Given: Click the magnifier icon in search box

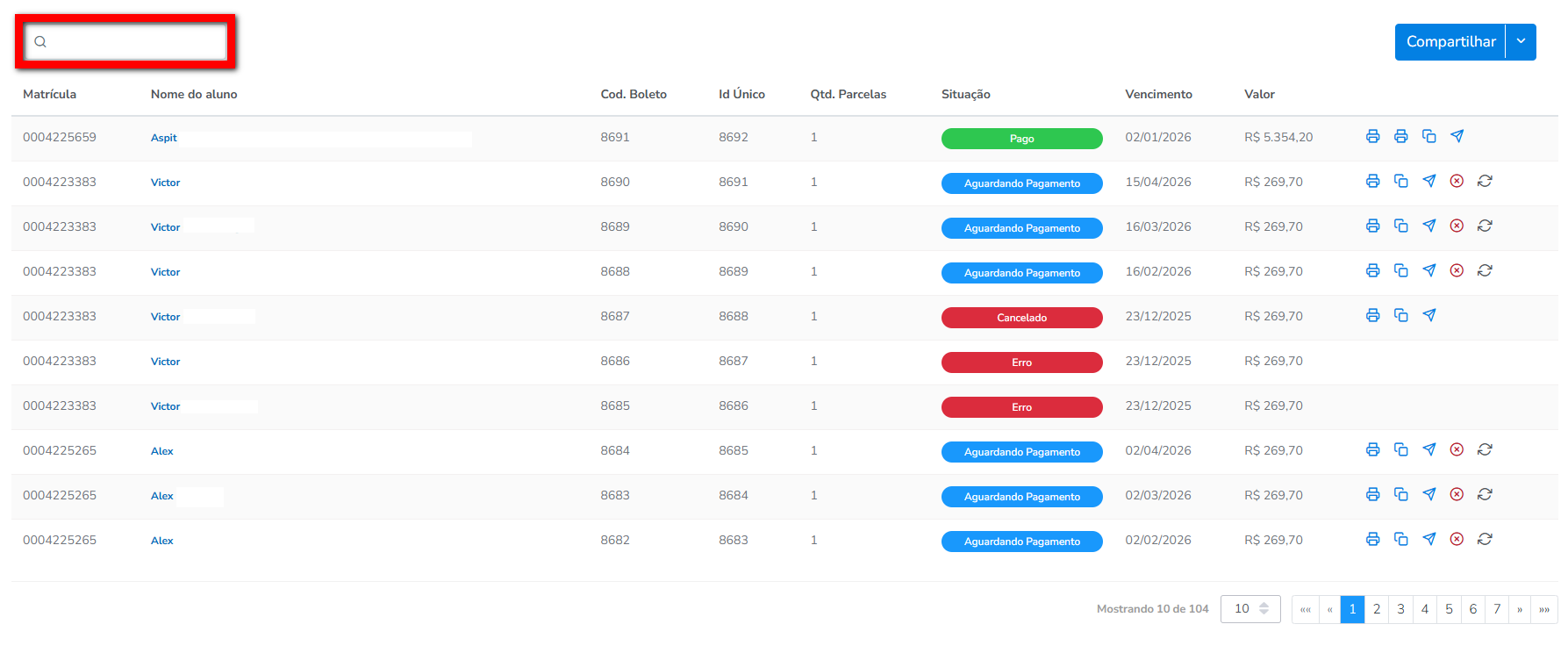Looking at the screenshot, I should tap(40, 42).
